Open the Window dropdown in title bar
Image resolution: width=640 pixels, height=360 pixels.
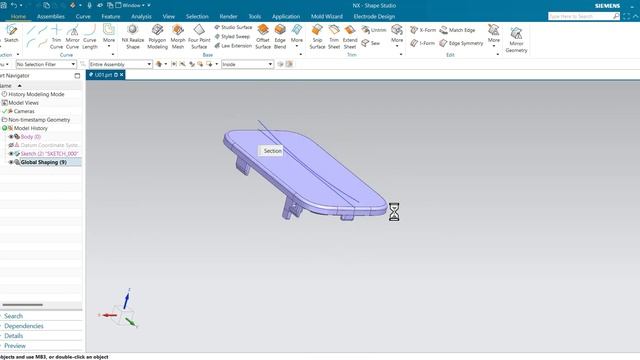131,5
